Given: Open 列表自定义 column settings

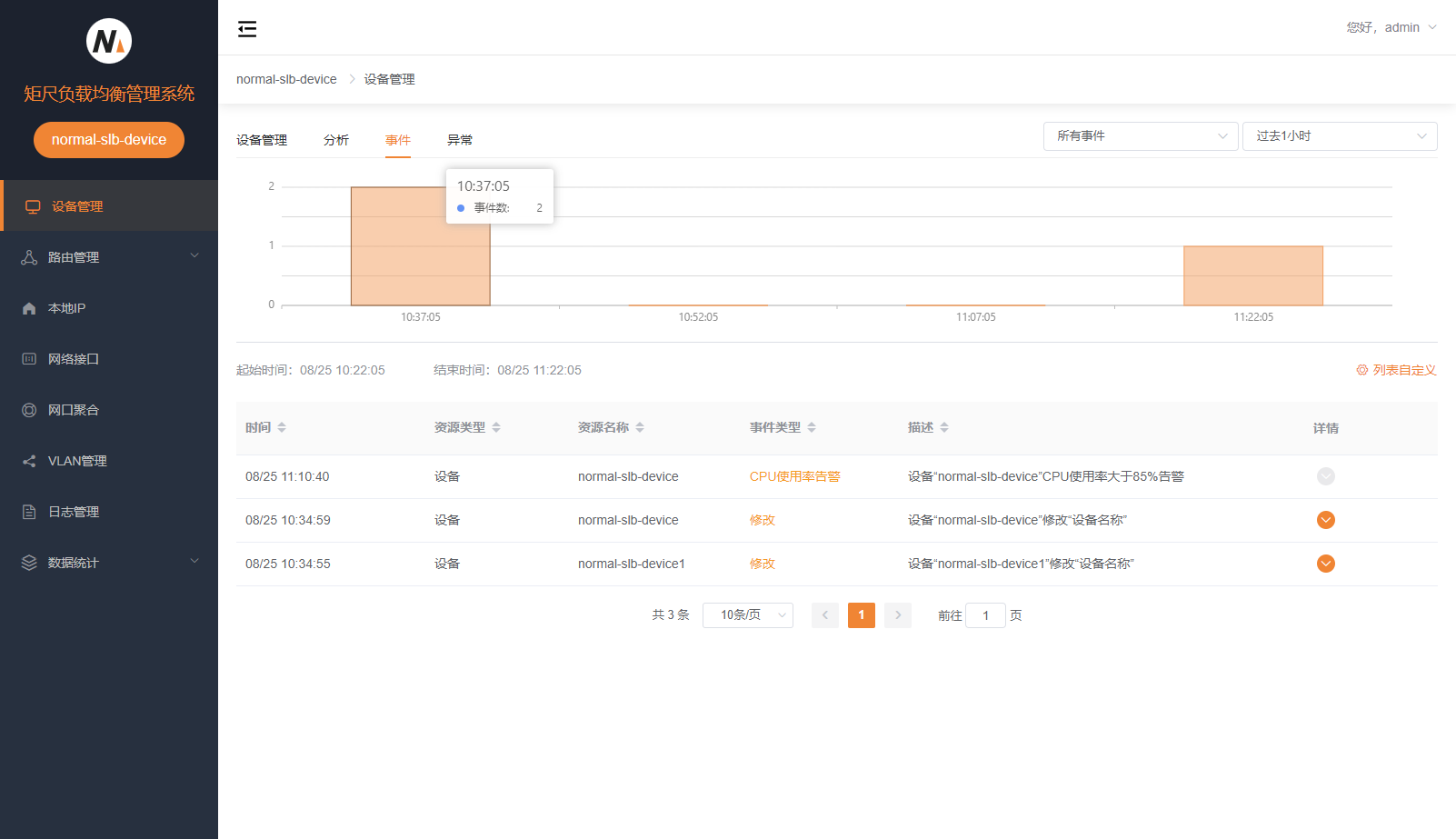Looking at the screenshot, I should pyautogui.click(x=1396, y=370).
